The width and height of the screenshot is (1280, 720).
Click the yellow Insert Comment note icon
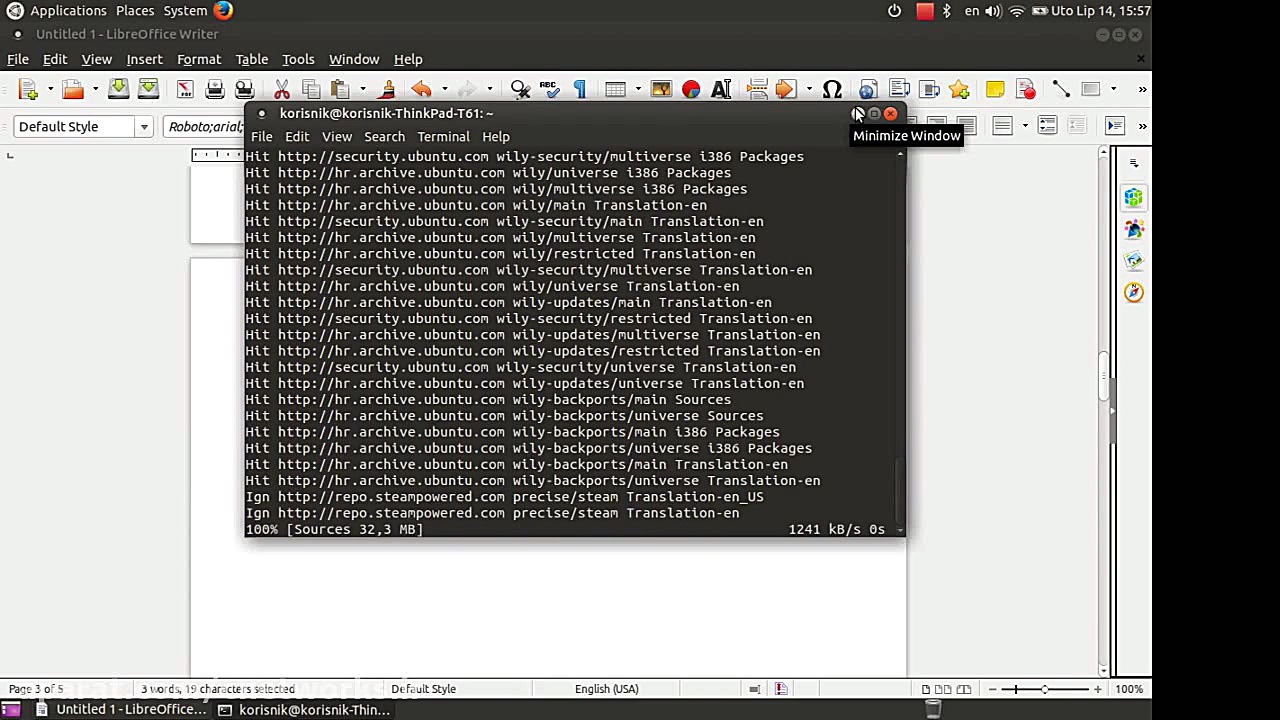[x=995, y=90]
